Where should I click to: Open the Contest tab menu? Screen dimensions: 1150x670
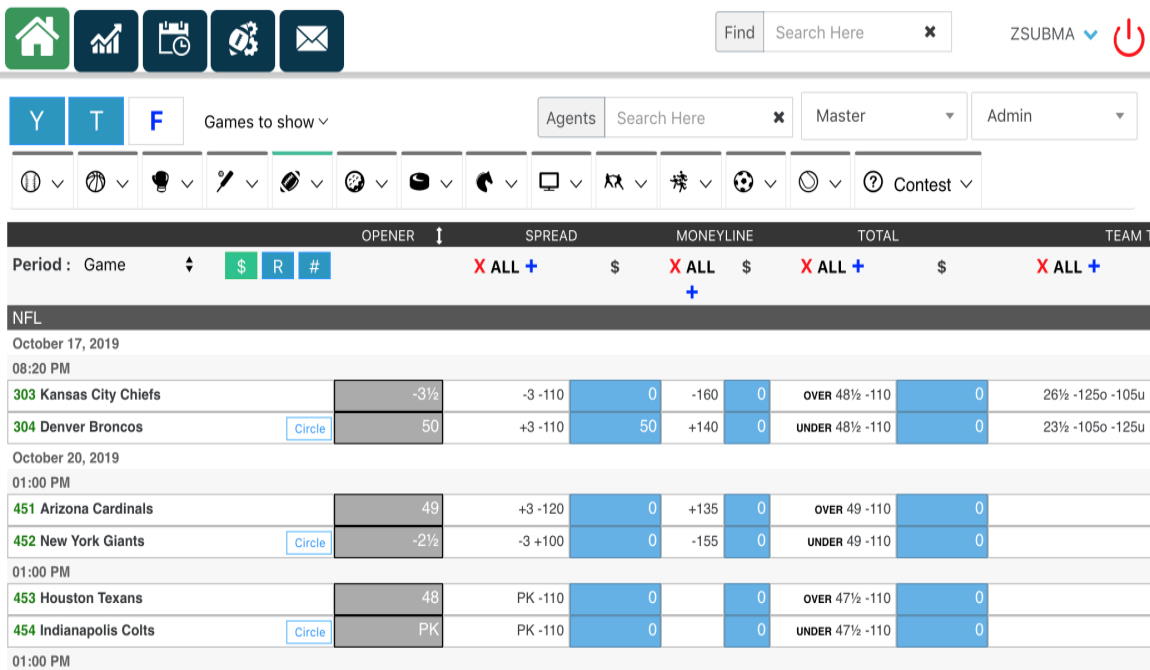point(918,184)
